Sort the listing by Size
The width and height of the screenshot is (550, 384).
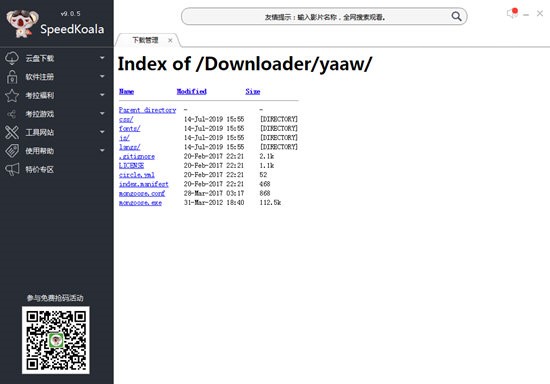(253, 92)
